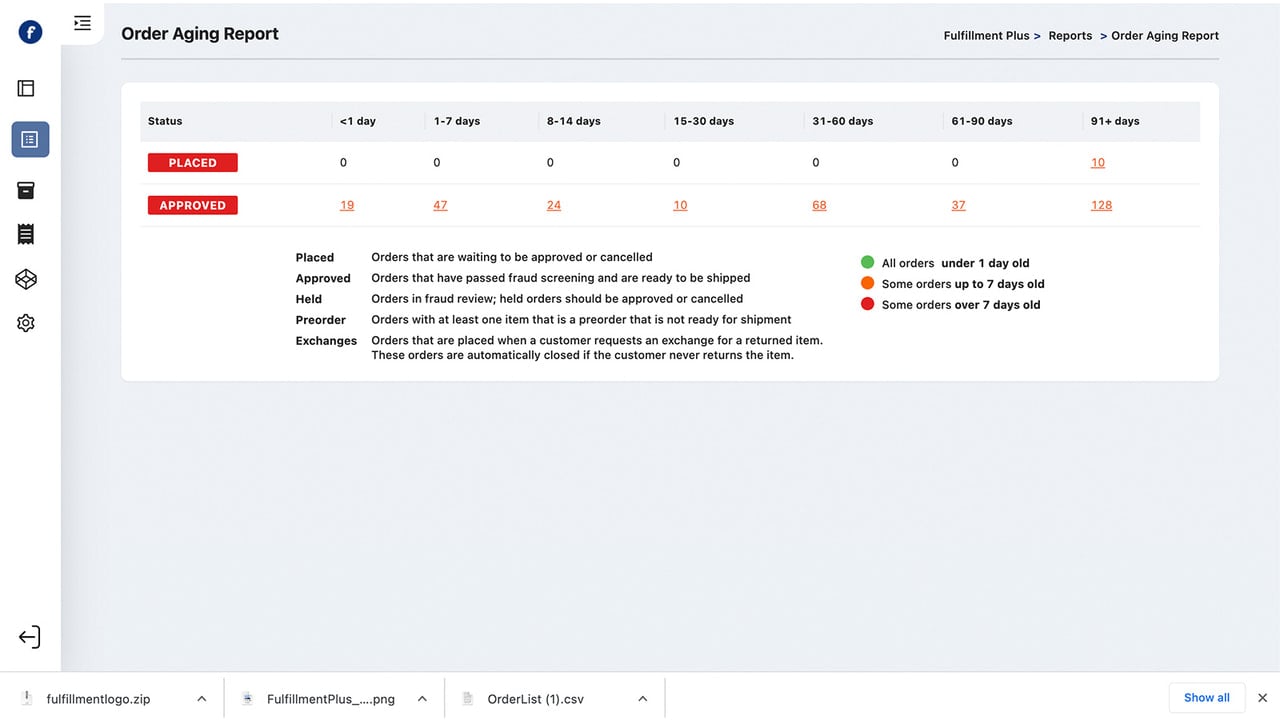Click the fulfillmentlogo.zip file icon
The image size is (1280, 720).
26,698
